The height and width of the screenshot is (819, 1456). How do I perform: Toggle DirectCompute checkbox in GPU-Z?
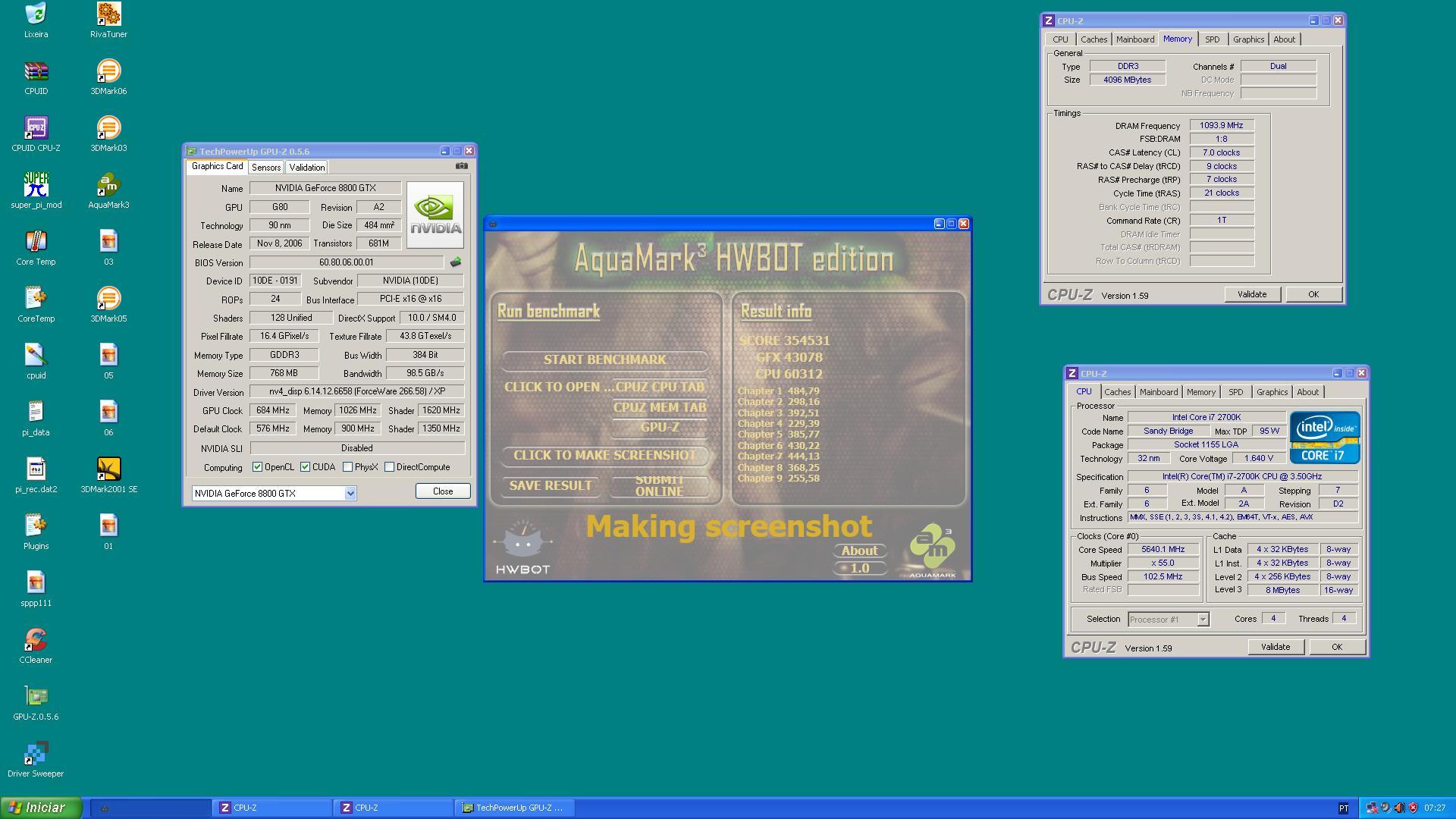(x=389, y=467)
